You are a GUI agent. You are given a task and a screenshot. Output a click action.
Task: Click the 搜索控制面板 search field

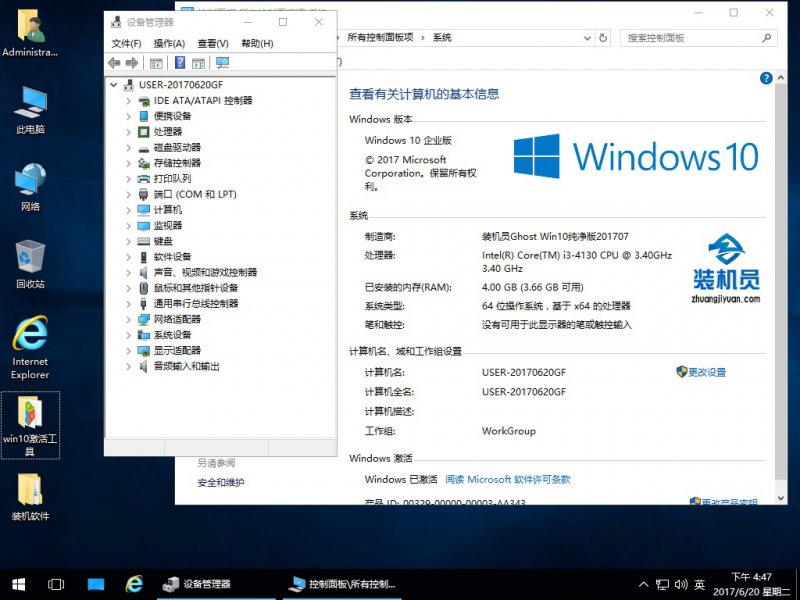tap(690, 37)
